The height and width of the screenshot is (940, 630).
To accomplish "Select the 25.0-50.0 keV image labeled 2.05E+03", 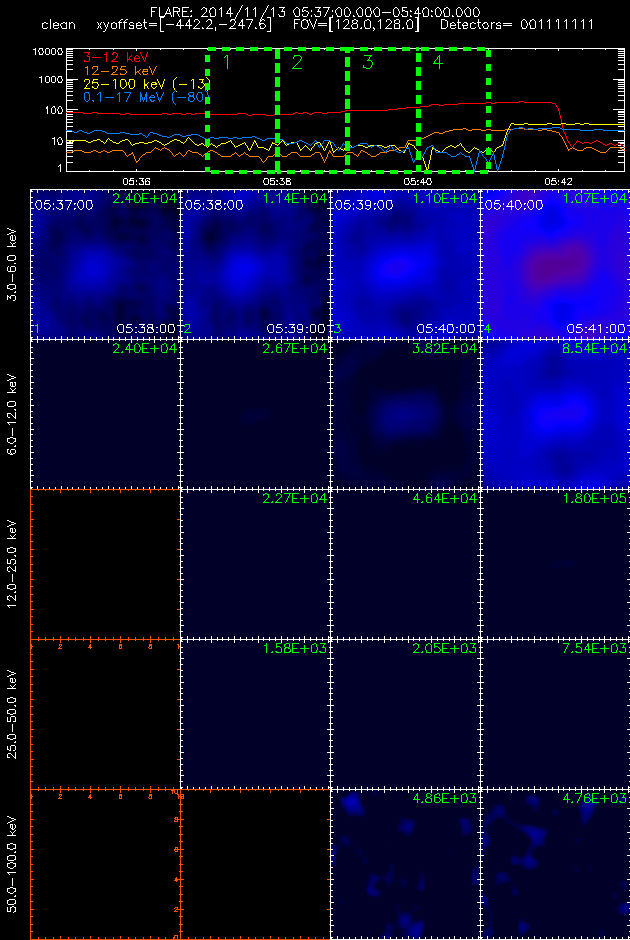I will [x=405, y=713].
